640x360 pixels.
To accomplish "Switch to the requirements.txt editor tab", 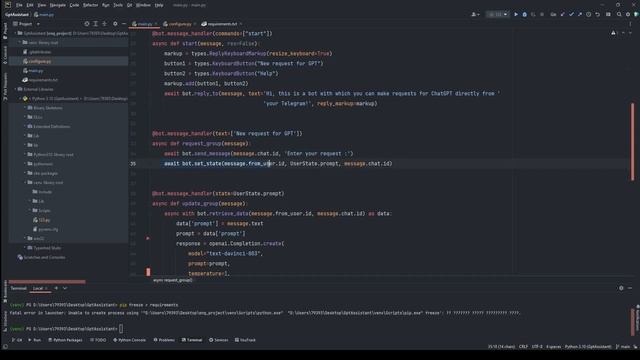I will pos(222,24).
